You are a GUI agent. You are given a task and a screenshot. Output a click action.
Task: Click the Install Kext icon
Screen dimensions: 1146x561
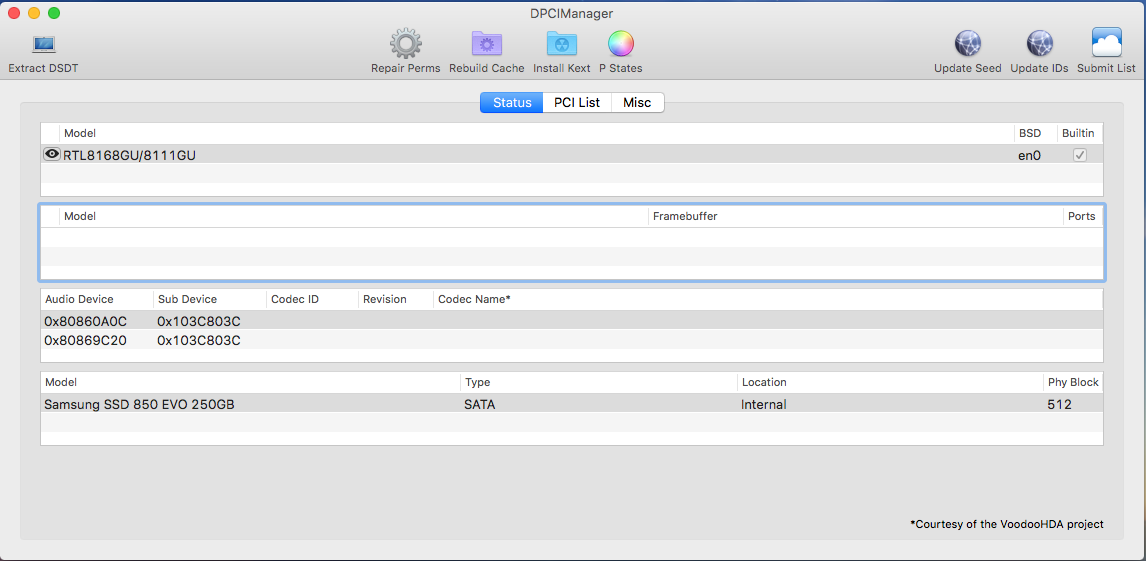[561, 44]
